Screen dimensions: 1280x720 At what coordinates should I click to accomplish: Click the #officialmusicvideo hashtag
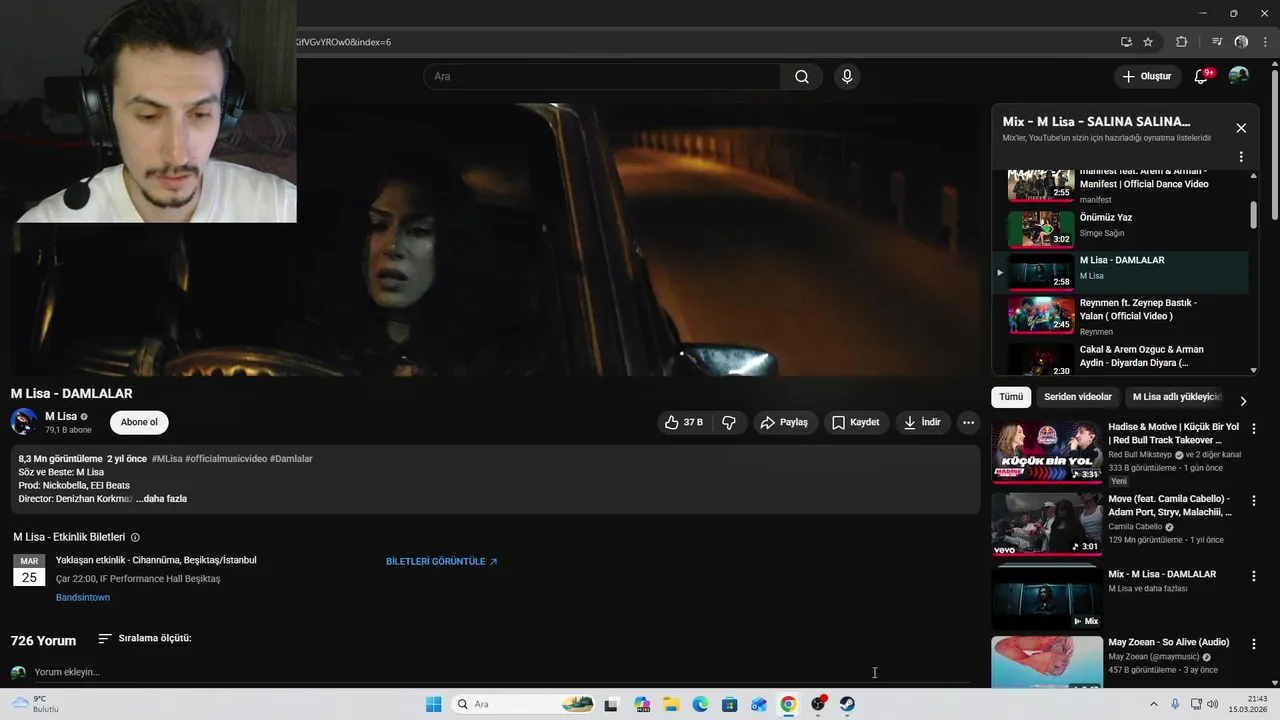(x=226, y=459)
